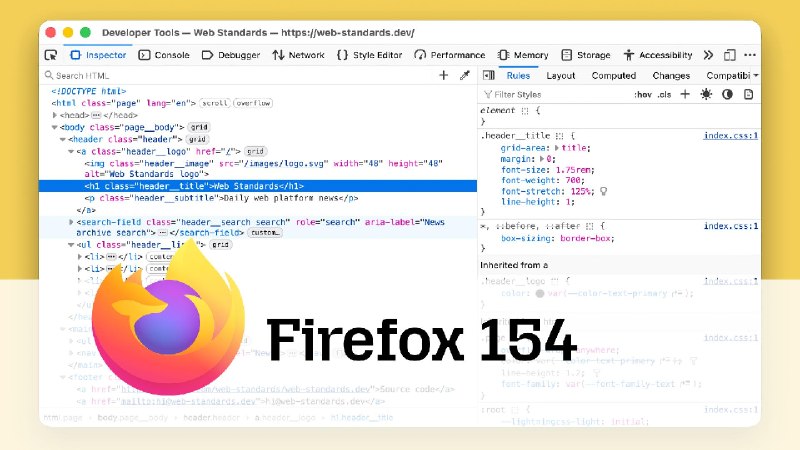Switch to the Console tab
The height and width of the screenshot is (450, 800).
coord(164,55)
